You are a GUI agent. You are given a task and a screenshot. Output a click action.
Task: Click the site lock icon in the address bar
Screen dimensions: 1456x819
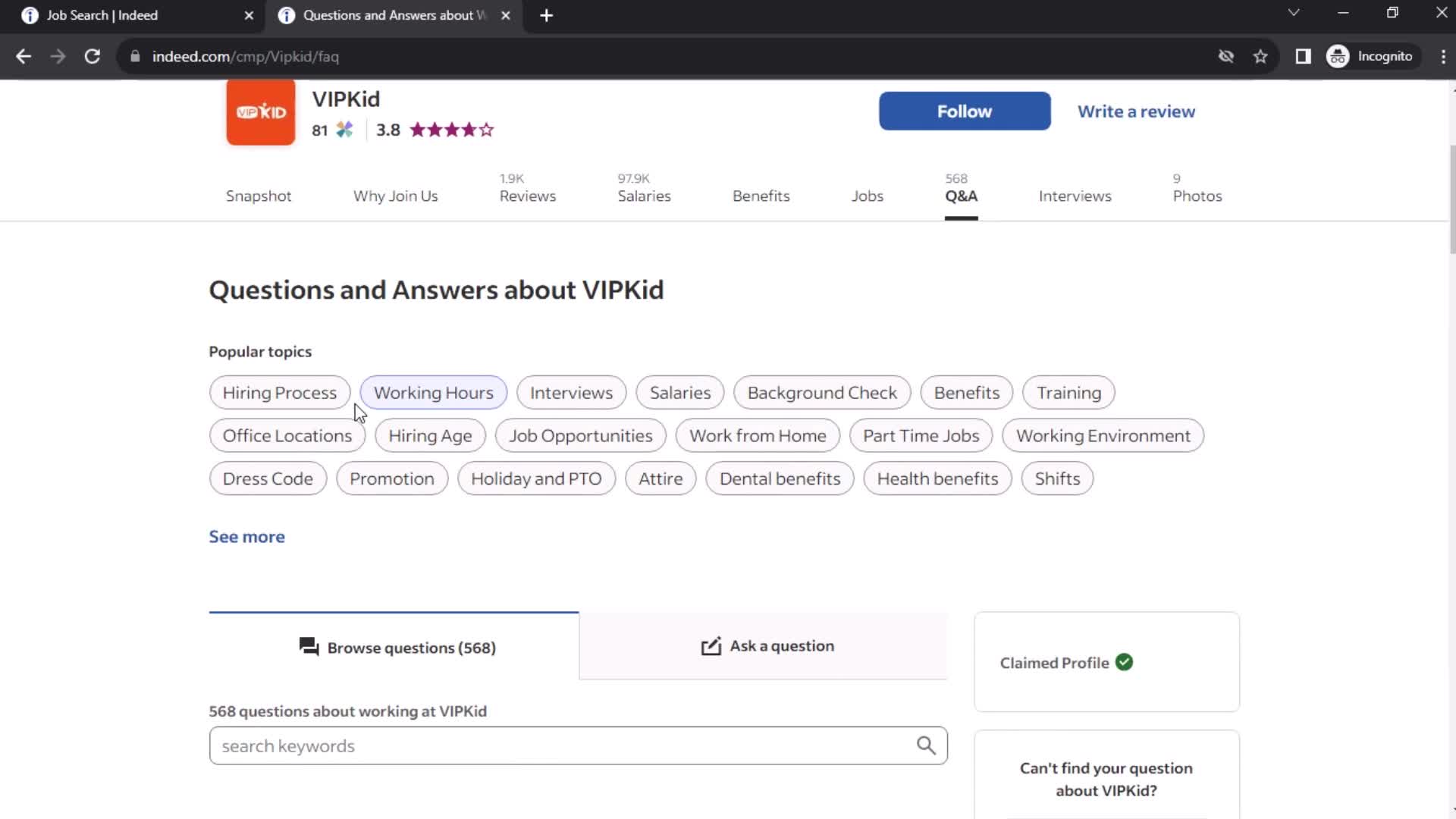135,56
